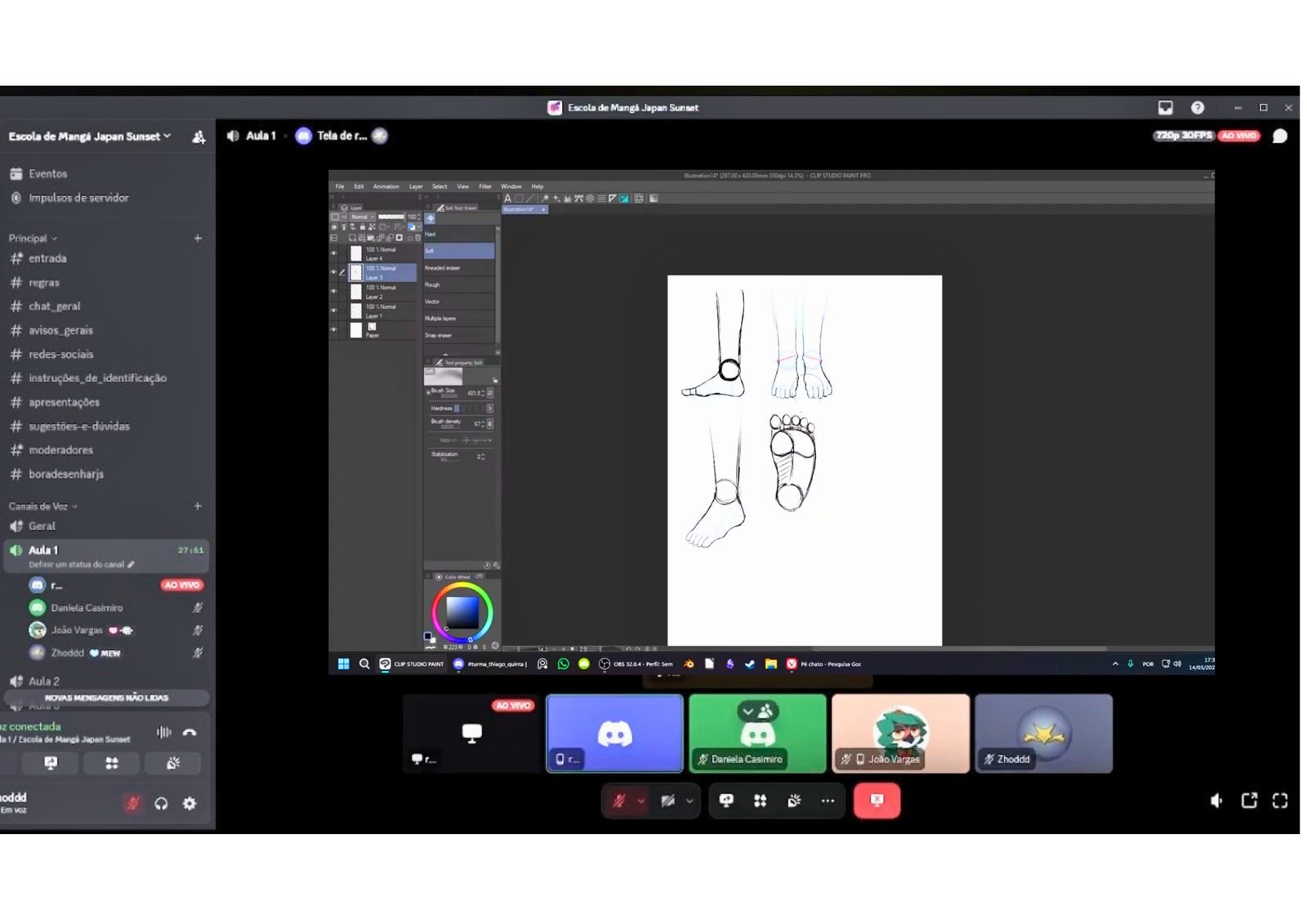
Task: Open the members/invite icon beside server name
Action: coord(199,136)
